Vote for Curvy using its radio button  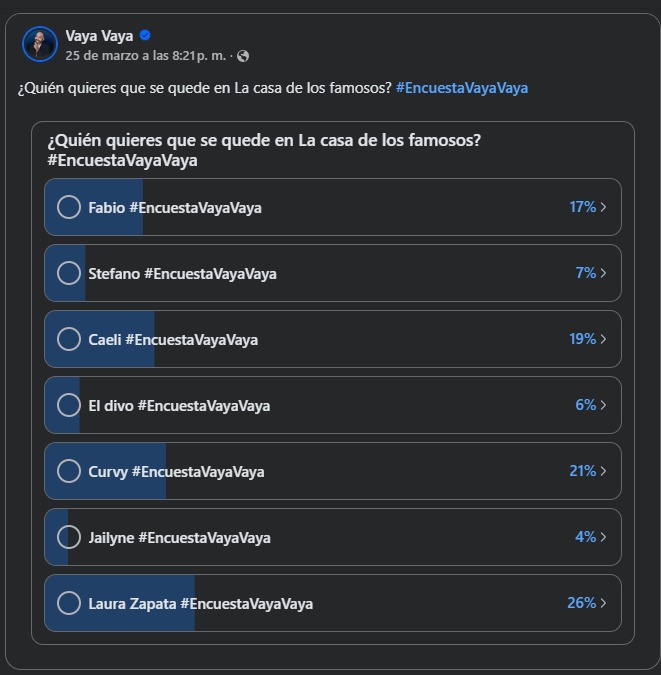69,471
